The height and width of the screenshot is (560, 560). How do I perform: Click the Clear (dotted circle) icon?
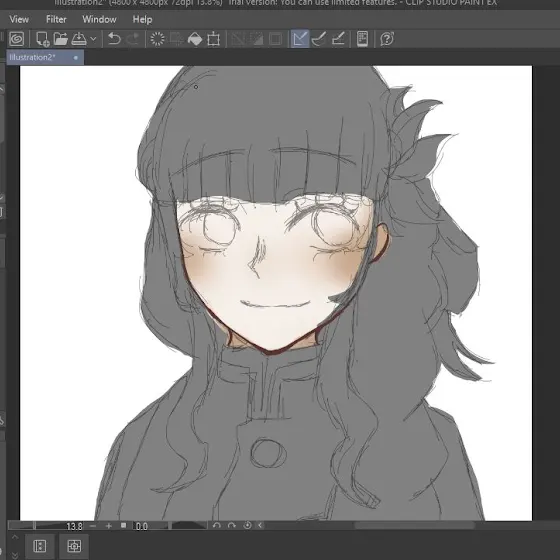[x=157, y=39]
